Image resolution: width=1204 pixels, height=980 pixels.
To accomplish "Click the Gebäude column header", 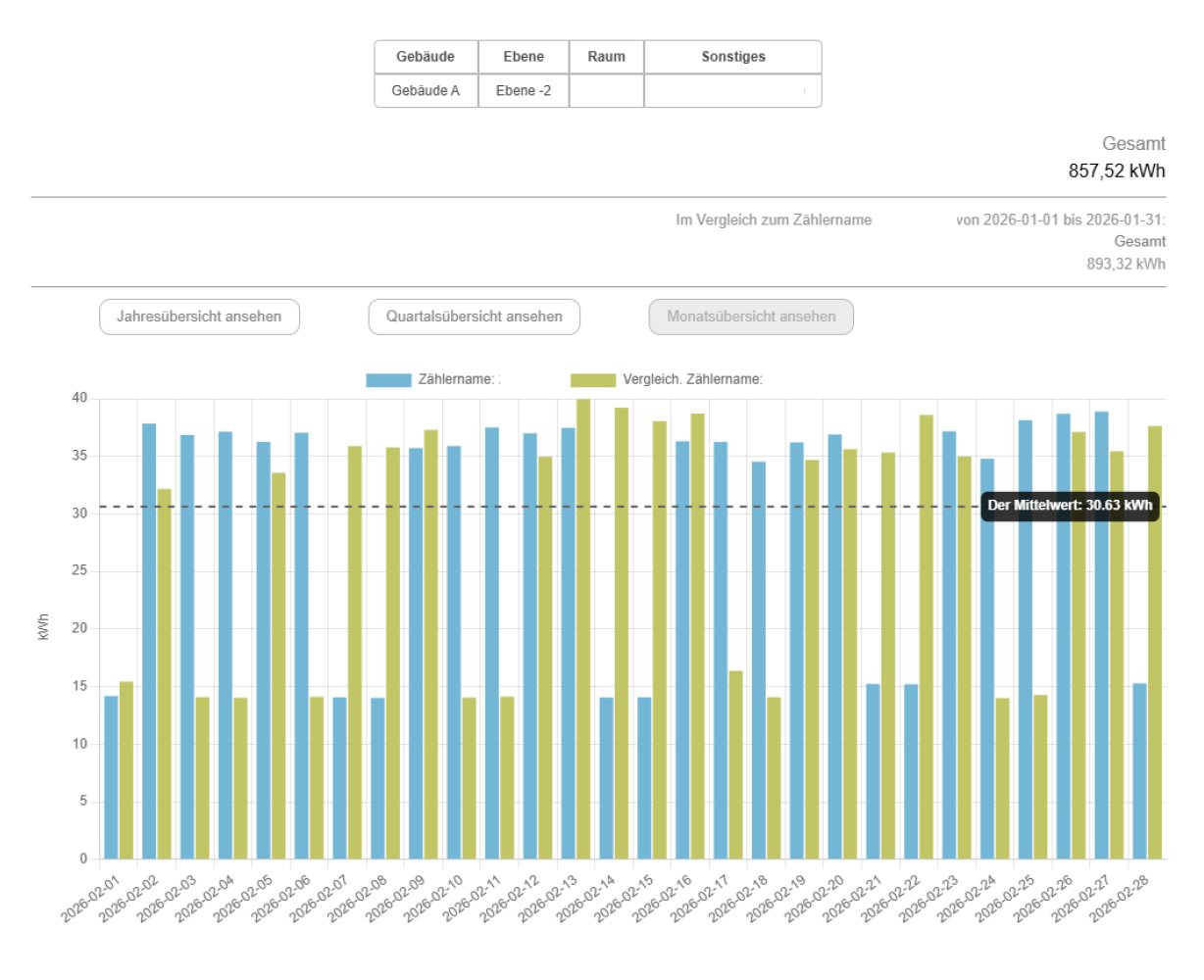I will pyautogui.click(x=426, y=57).
